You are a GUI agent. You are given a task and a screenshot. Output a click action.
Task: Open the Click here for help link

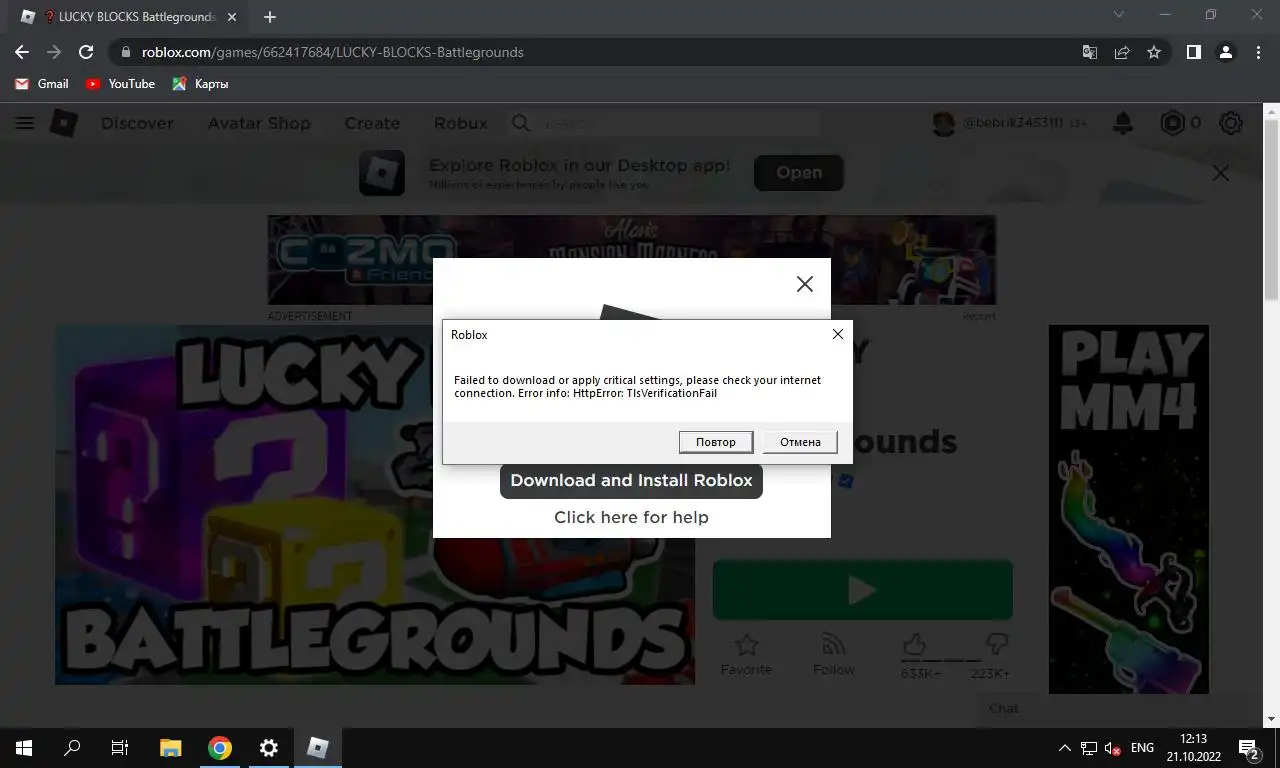pyautogui.click(x=631, y=517)
